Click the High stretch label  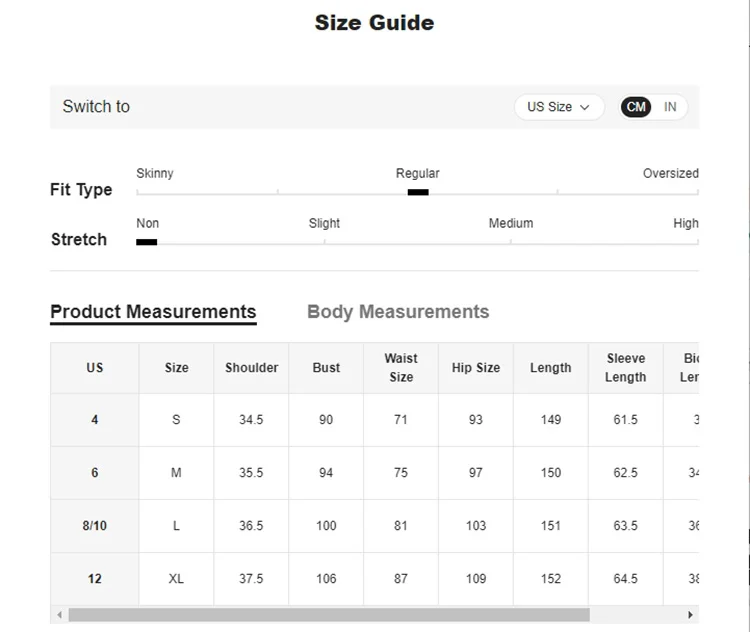coord(686,223)
